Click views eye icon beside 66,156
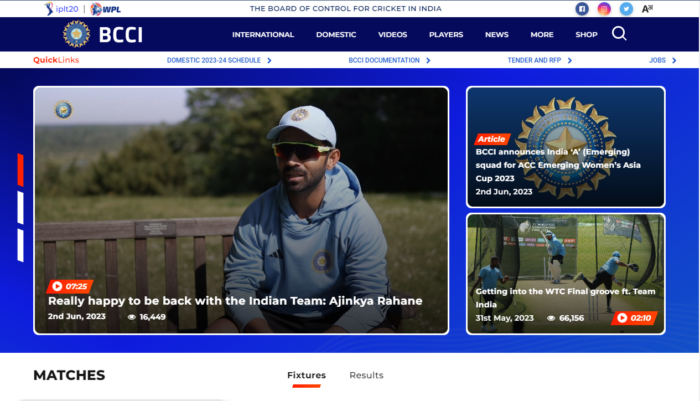This screenshot has height=401, width=700. coord(551,318)
